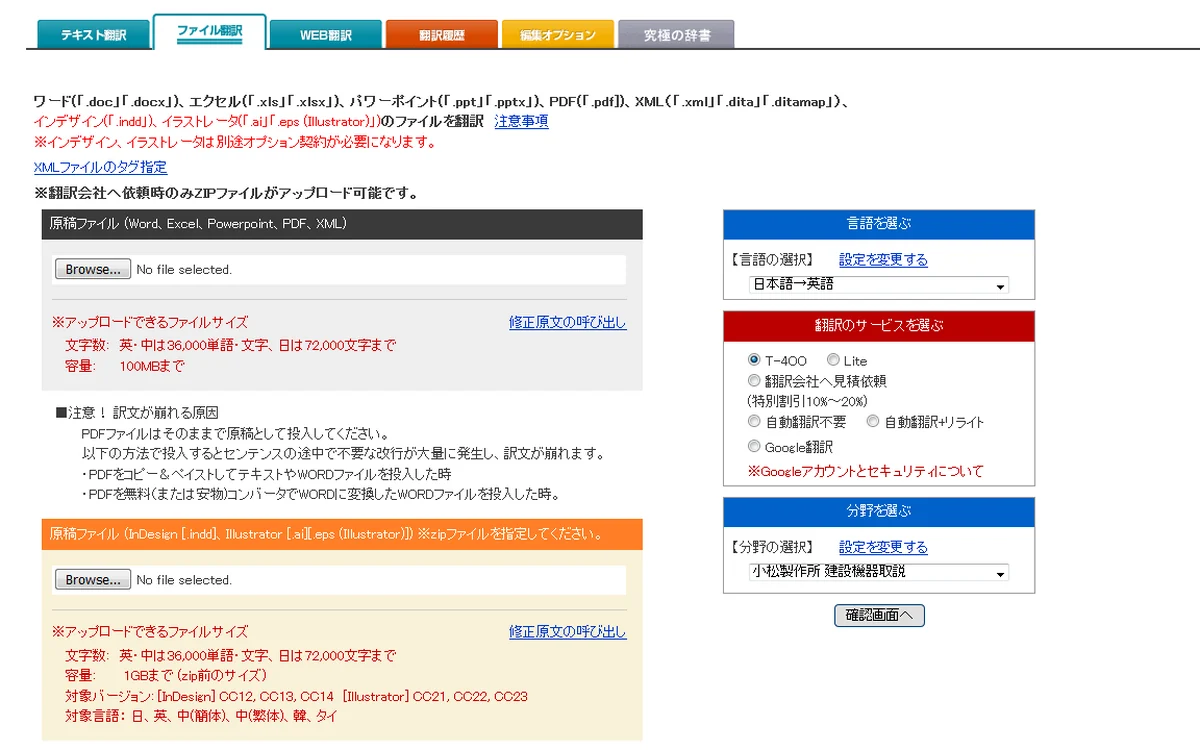Open the 日本語→英語 language dropdown

coord(879,285)
